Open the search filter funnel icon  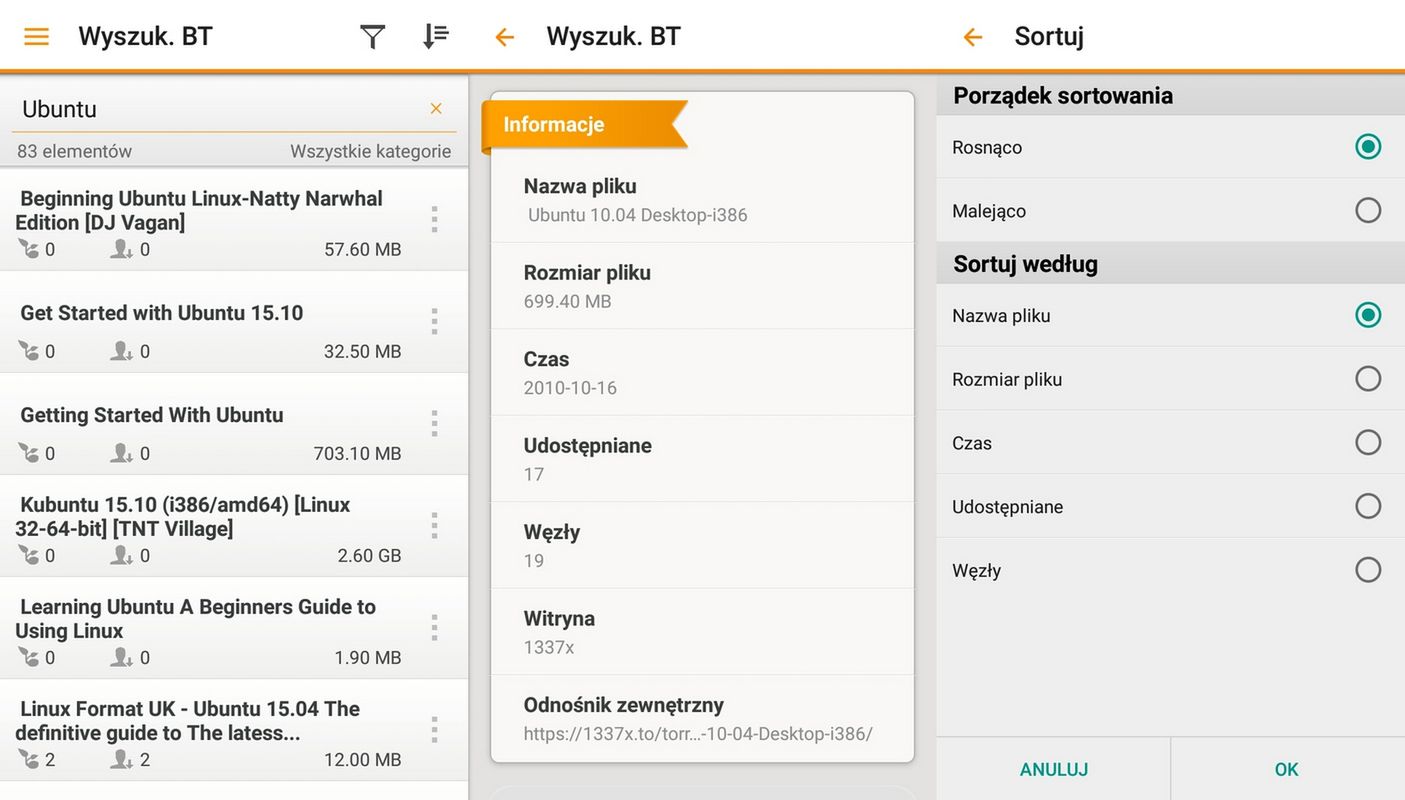372,37
